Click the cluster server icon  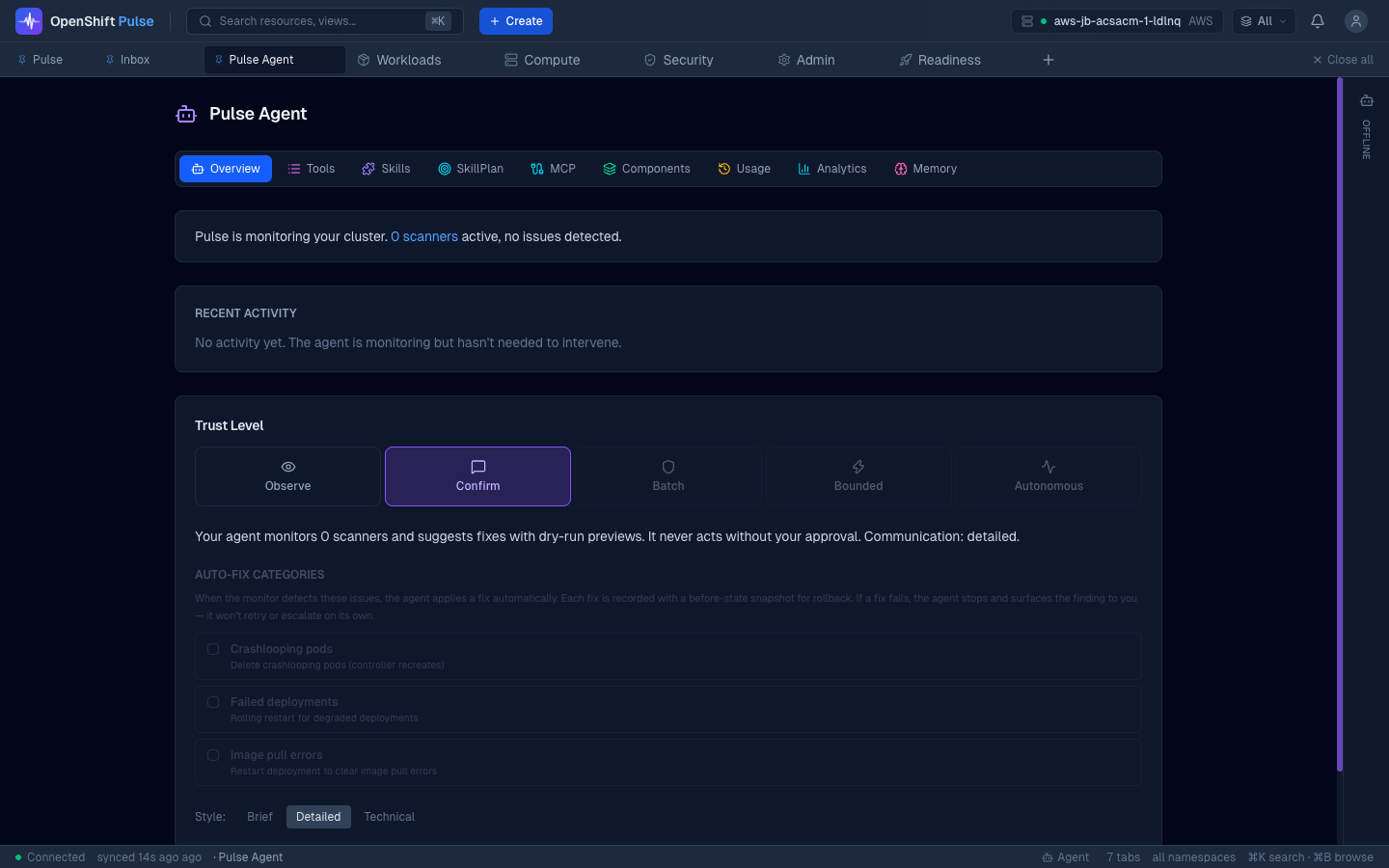pyautogui.click(x=1027, y=21)
